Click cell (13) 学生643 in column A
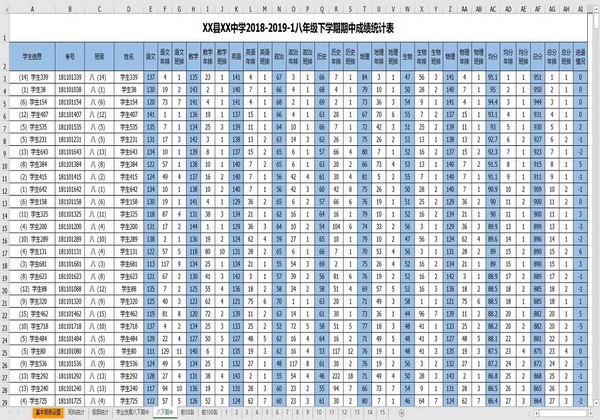Image resolution: width=600 pixels, height=420 pixels. (32, 152)
